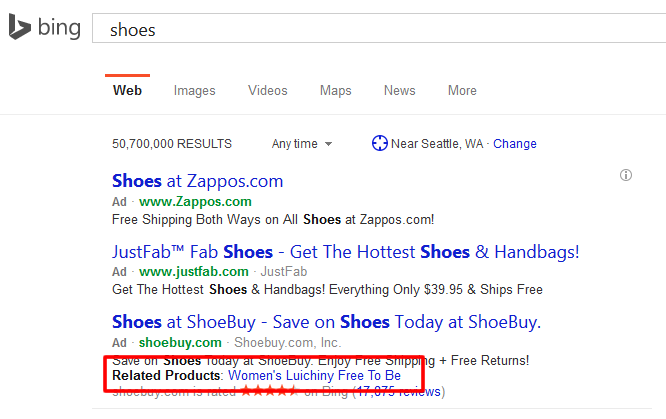
Task: Click the shoebuy.com green URL
Action: pyautogui.click(x=180, y=342)
